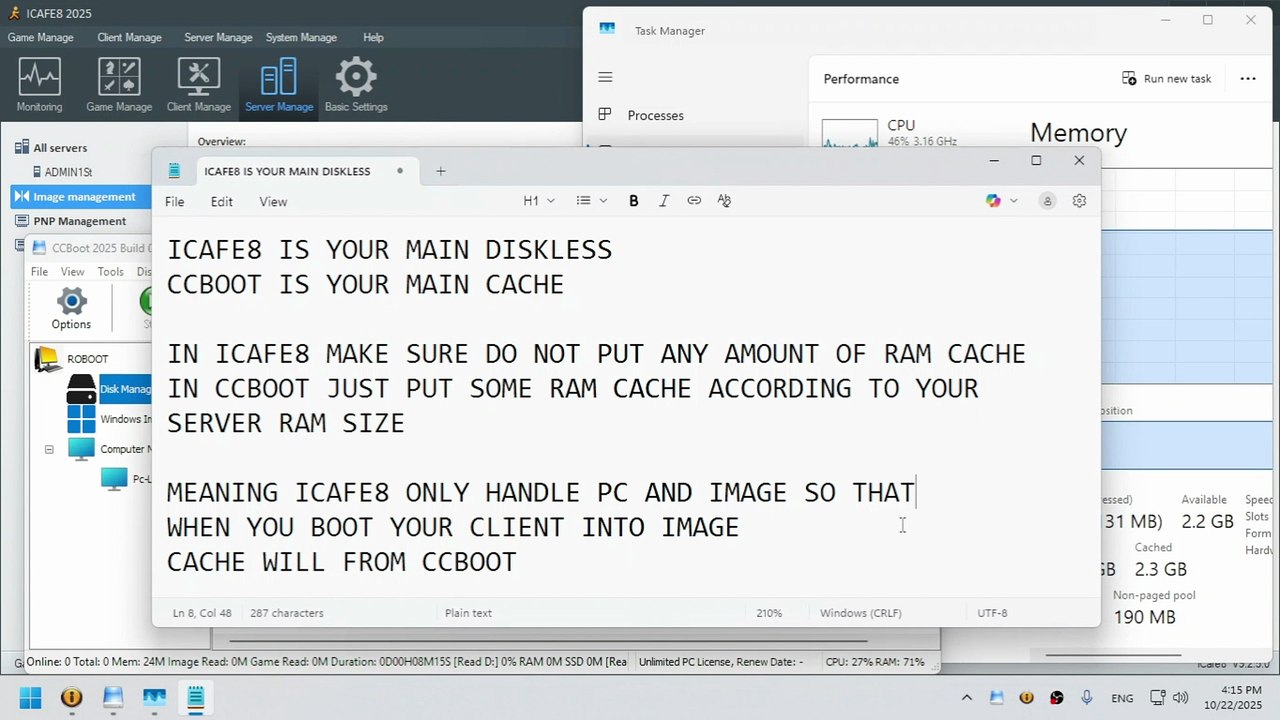The height and width of the screenshot is (720, 1280).
Task: Clear formatting icon in Notepad toolbar
Action: coord(725,201)
